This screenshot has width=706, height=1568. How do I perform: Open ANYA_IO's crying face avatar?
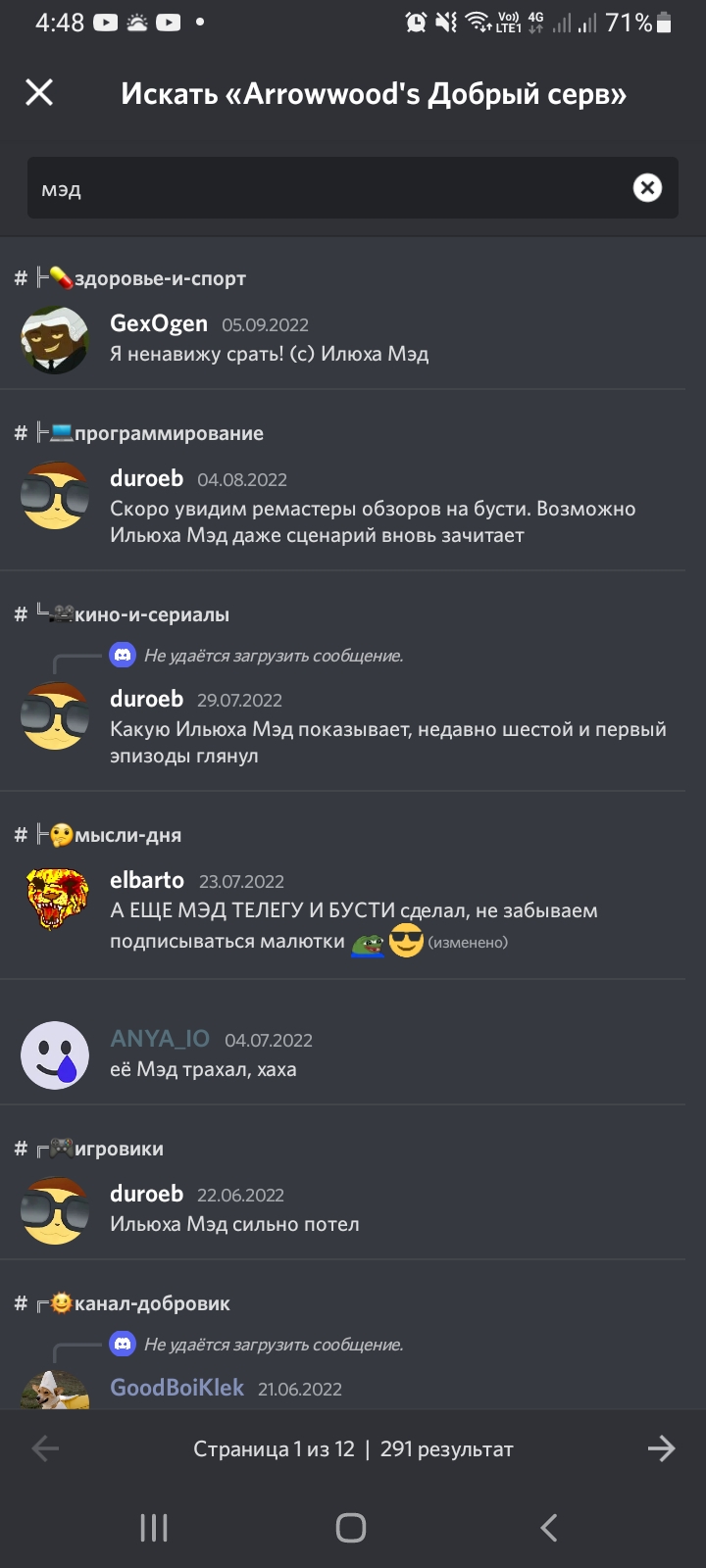(x=55, y=1055)
